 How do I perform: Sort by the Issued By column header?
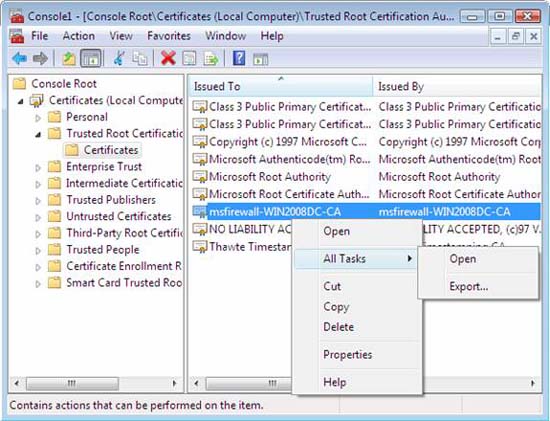(x=457, y=86)
